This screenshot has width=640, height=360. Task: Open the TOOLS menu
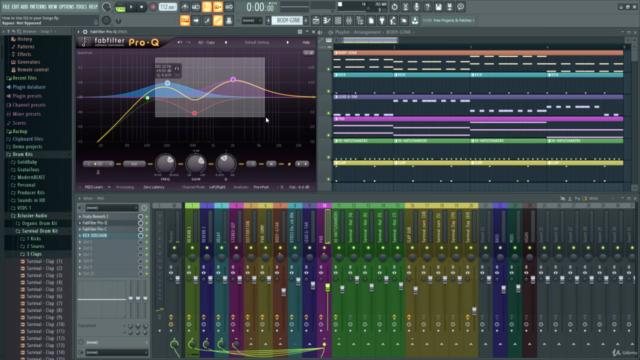point(82,7)
